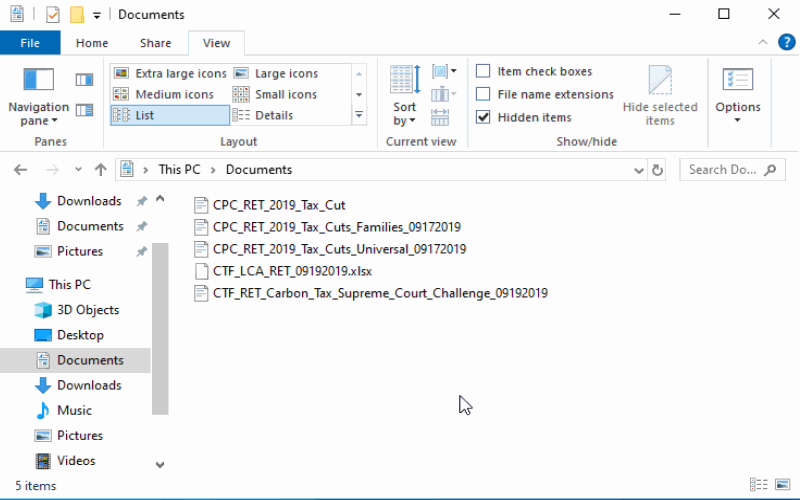Choose the Details view layout

point(263,115)
